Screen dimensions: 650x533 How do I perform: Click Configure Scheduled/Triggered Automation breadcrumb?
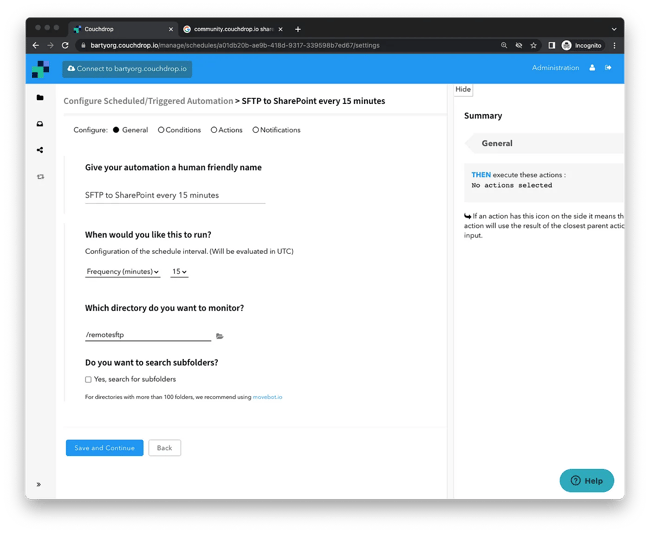148,101
